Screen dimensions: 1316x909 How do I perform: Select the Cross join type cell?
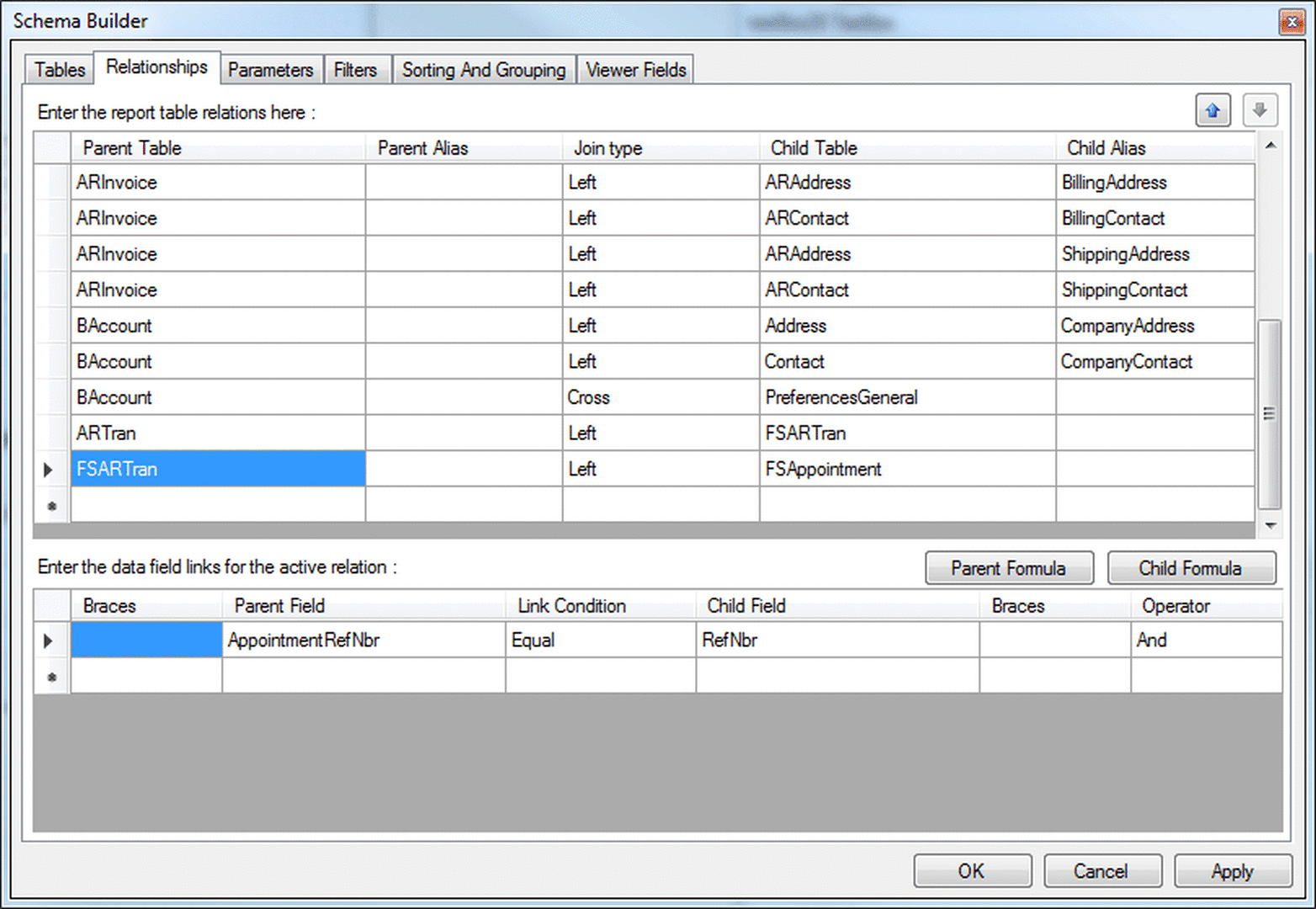coord(660,397)
